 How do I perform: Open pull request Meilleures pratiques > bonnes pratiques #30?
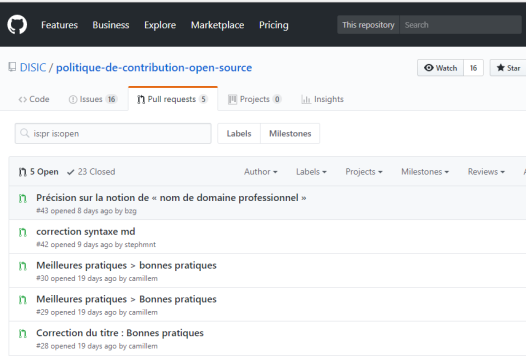(x=126, y=265)
